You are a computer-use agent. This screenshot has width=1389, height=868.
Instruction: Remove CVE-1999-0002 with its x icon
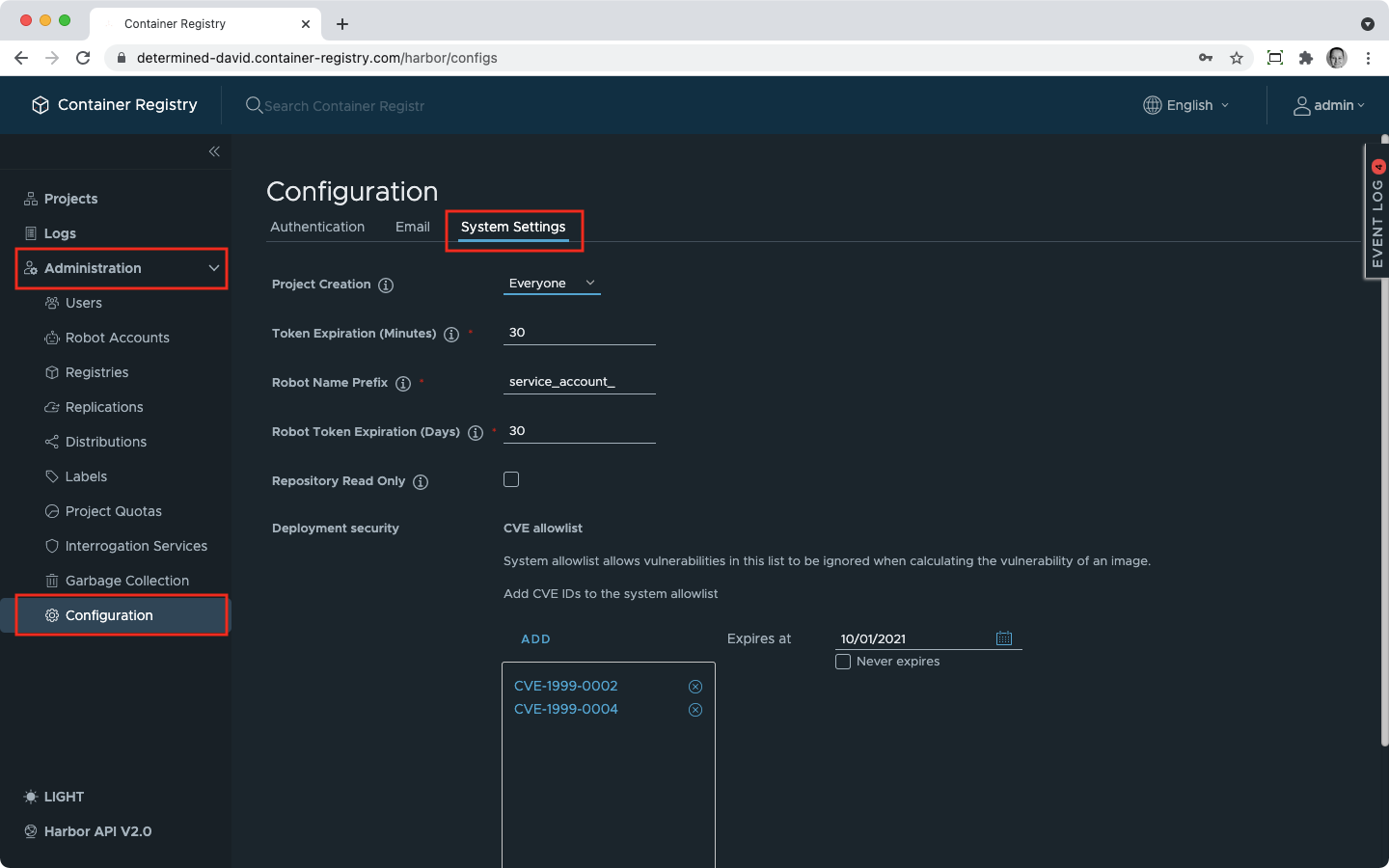pyautogui.click(x=695, y=687)
